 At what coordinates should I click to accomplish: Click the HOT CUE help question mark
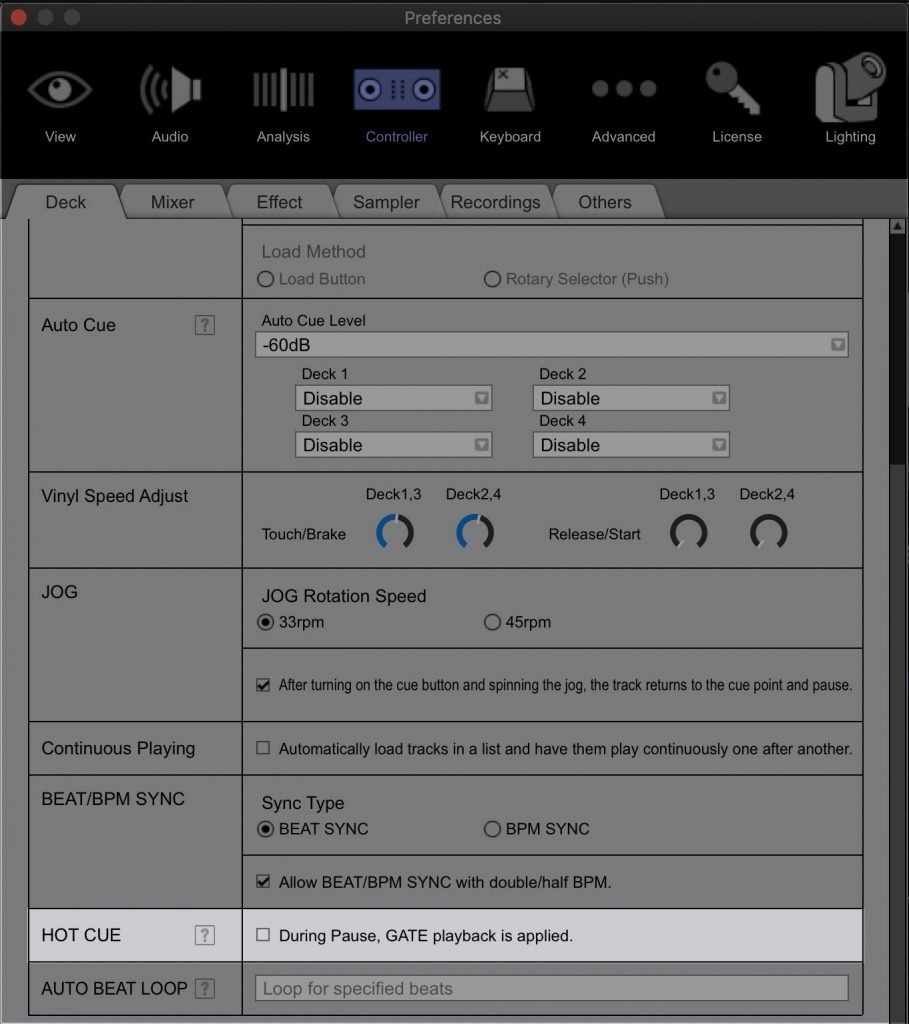click(204, 935)
